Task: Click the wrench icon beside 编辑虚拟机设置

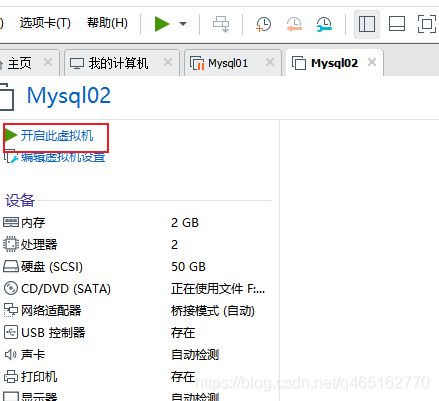Action: coord(11,157)
